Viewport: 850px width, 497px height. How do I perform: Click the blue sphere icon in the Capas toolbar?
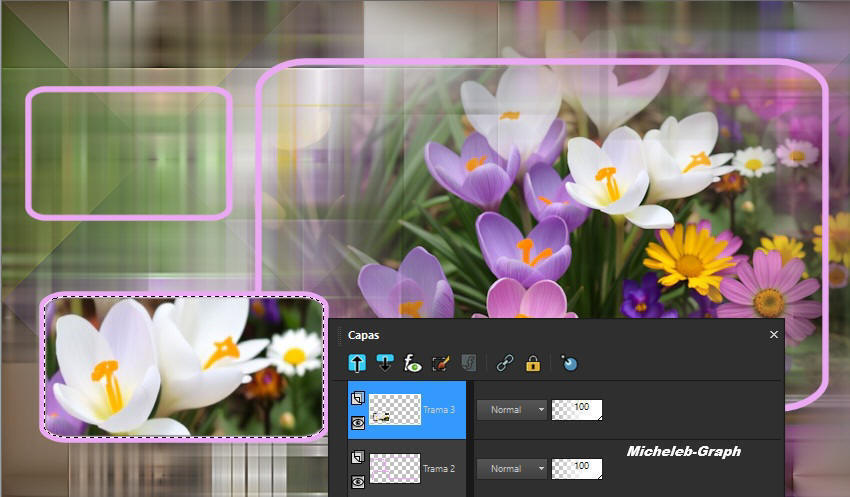click(569, 364)
